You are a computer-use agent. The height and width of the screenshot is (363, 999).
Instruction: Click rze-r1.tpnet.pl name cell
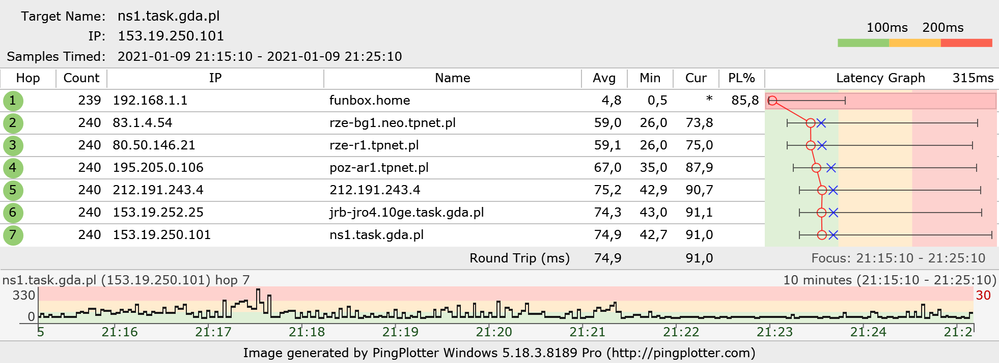pyautogui.click(x=375, y=146)
